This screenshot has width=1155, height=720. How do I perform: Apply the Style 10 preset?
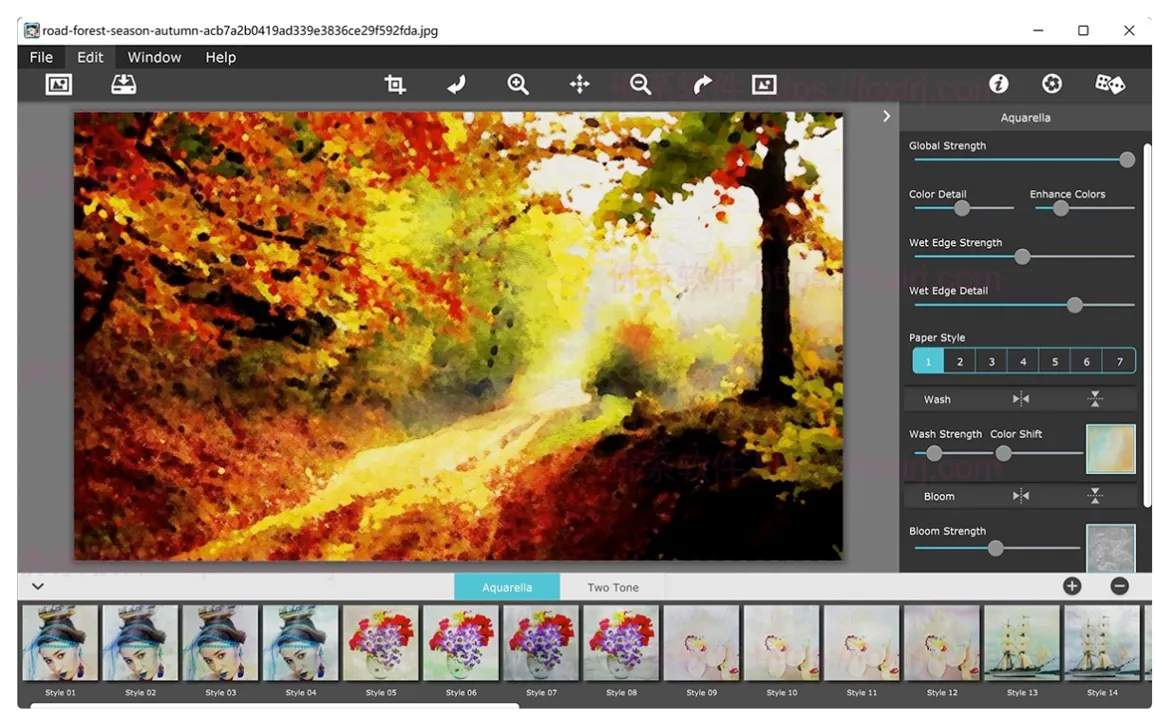coord(782,643)
